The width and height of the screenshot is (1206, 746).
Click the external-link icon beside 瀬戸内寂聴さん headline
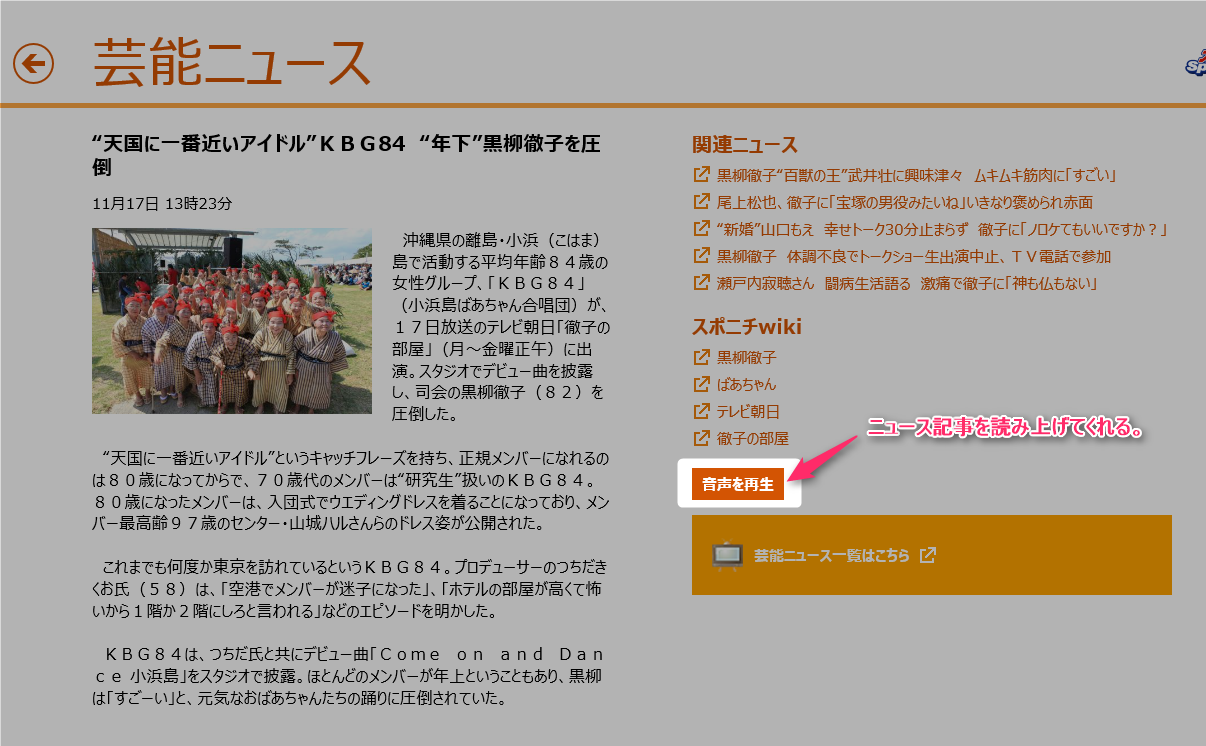click(x=701, y=284)
